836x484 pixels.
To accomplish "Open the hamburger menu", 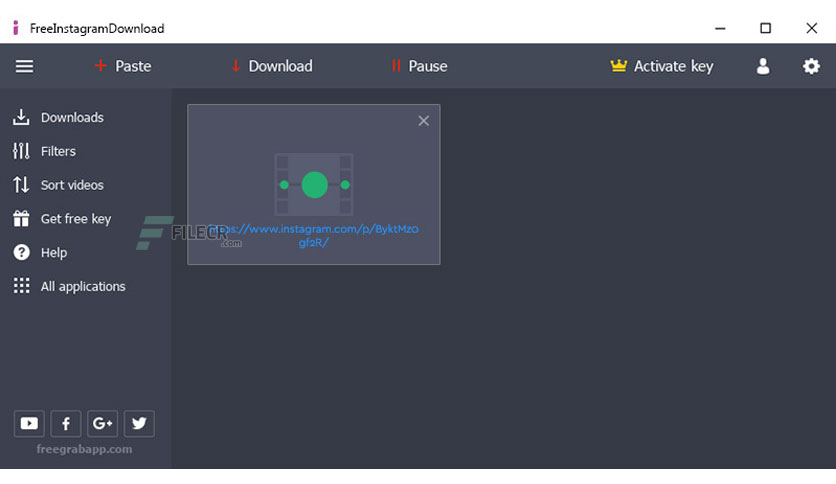I will [x=24, y=66].
